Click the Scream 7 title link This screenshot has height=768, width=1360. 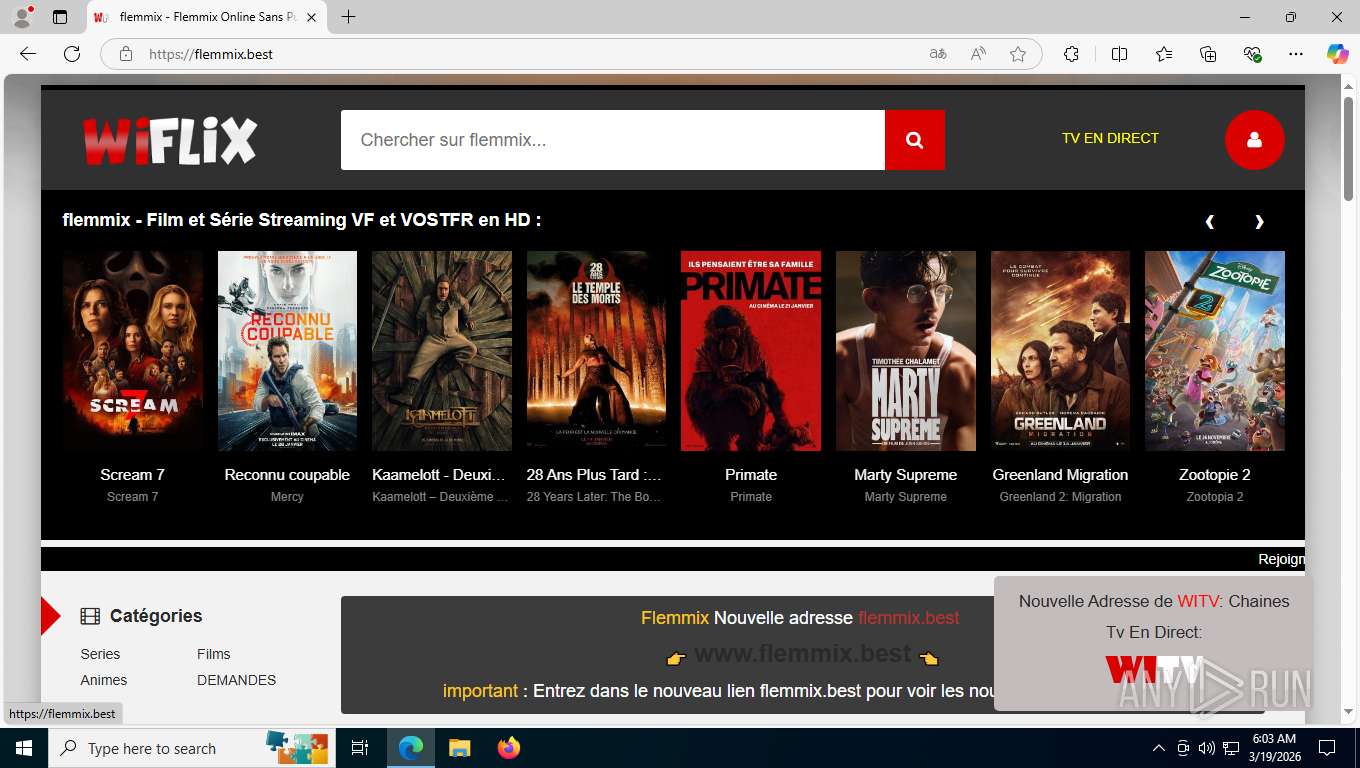132,475
